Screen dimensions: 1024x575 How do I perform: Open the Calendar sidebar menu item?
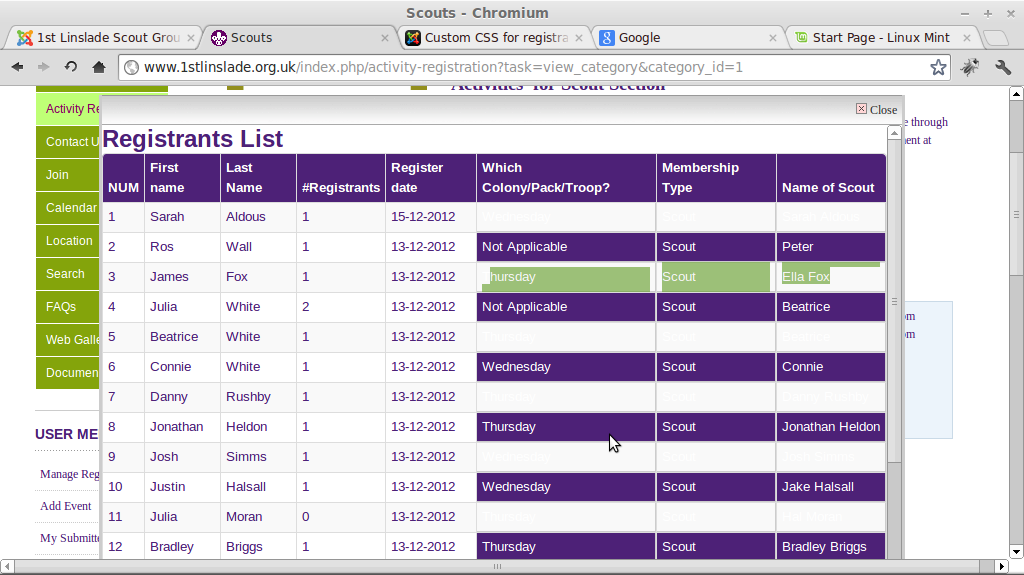(68, 208)
